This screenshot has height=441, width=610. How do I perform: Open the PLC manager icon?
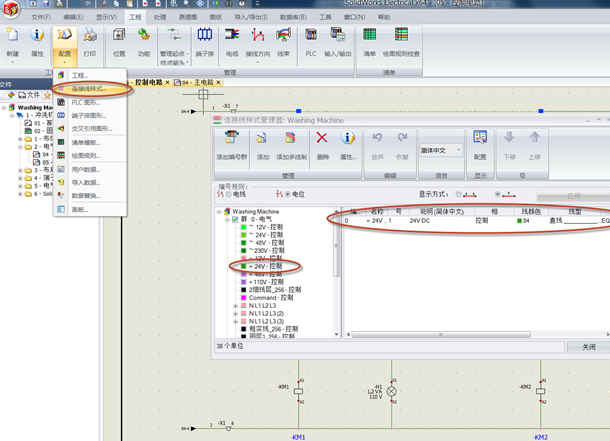pyautogui.click(x=310, y=35)
